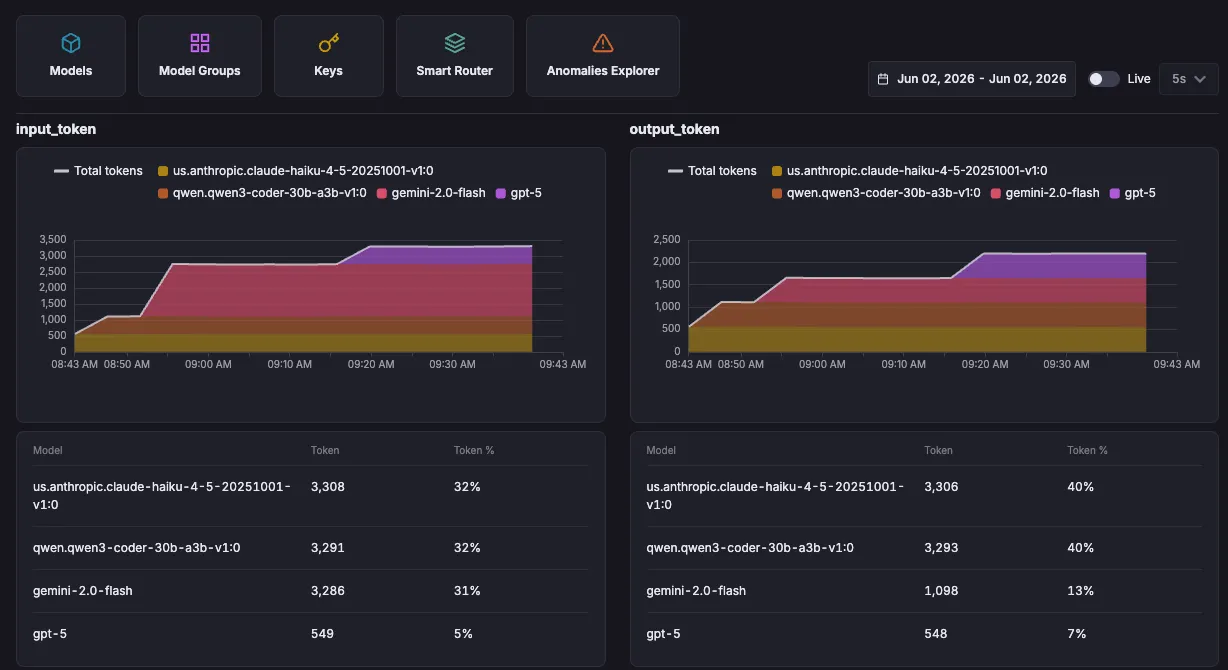Click the 3,306 token value

point(942,487)
